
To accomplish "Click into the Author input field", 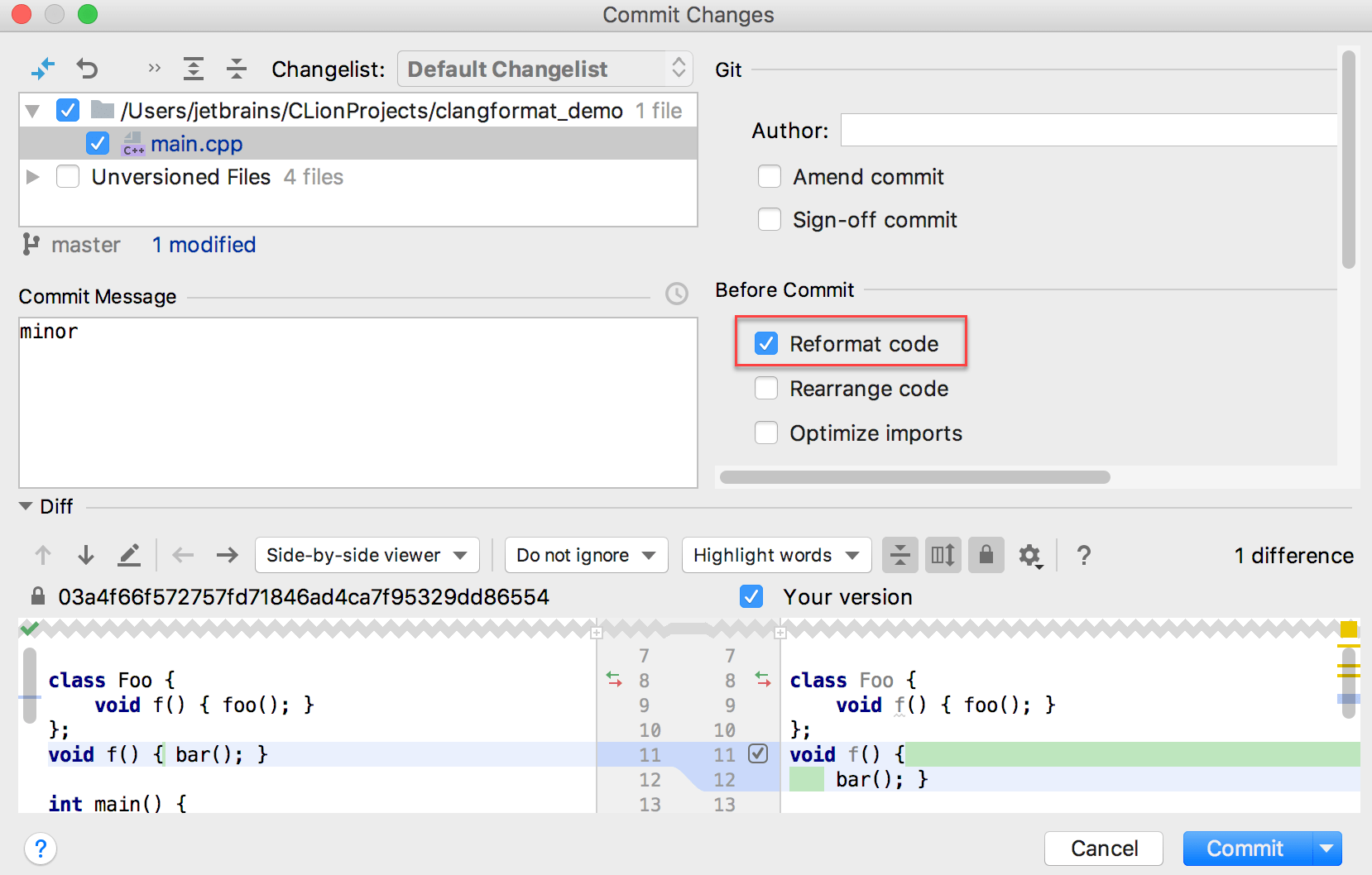I will coord(1088,131).
